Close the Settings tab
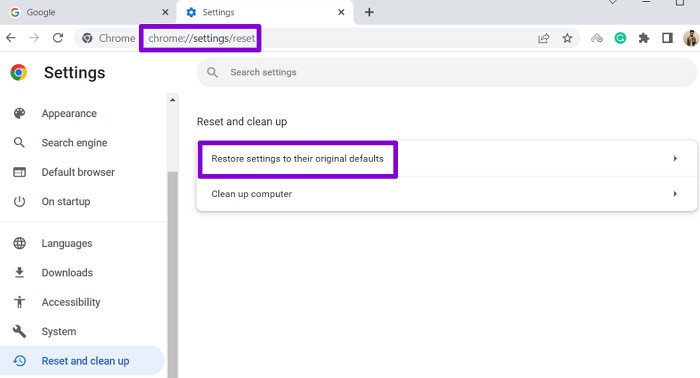The image size is (700, 378). point(341,12)
